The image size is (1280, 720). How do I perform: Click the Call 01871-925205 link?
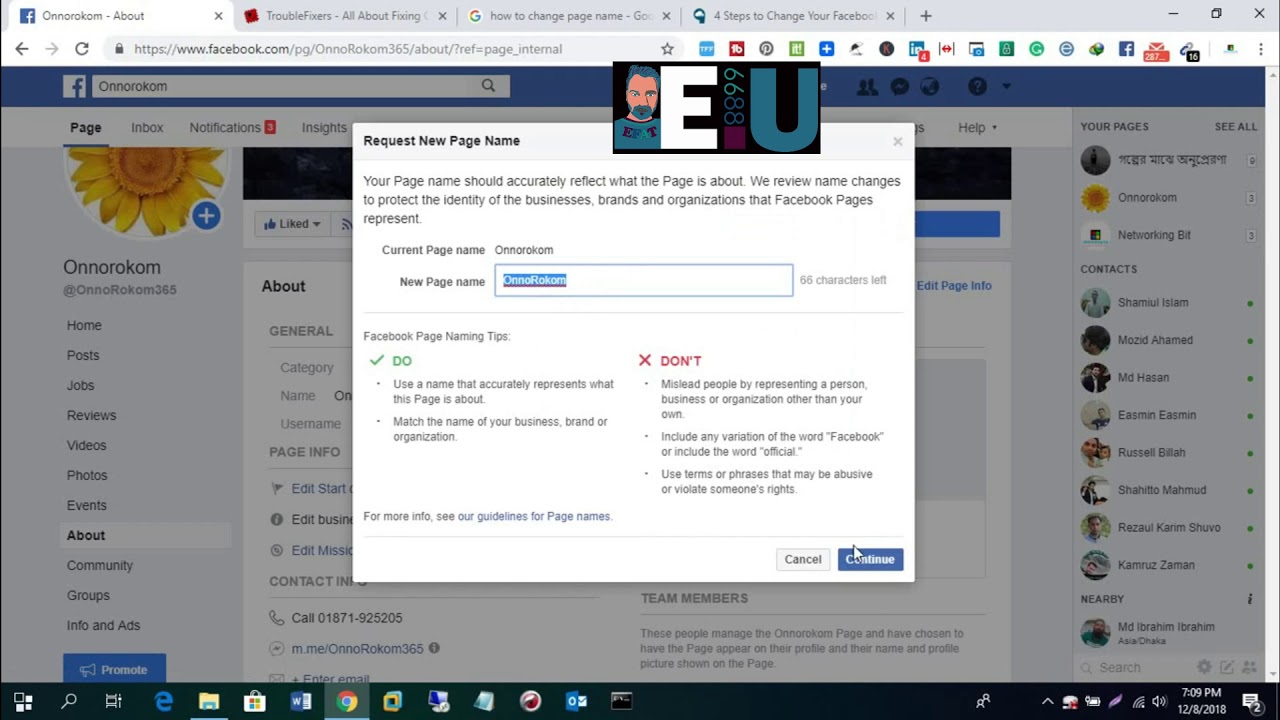[346, 618]
